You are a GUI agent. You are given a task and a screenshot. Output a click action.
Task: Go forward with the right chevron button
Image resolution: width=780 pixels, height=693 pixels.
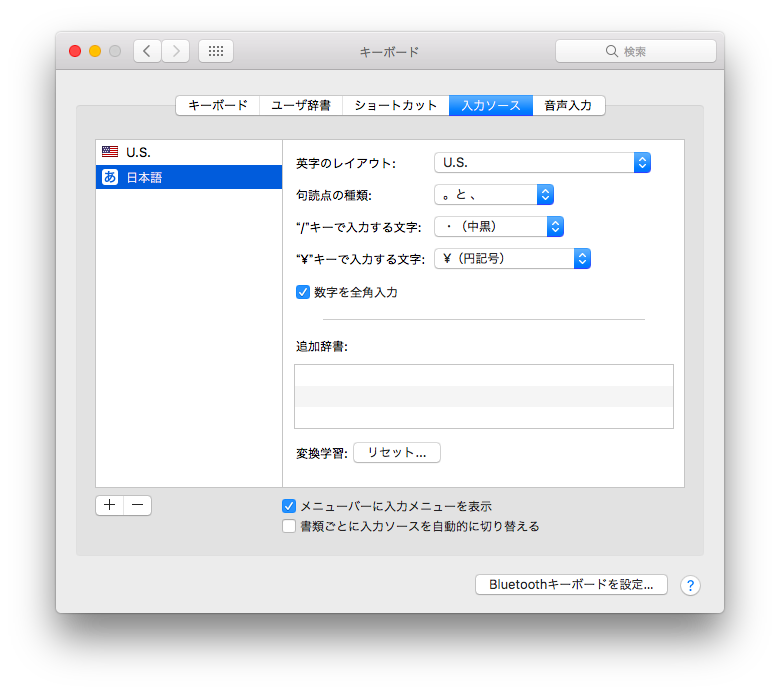[176, 51]
